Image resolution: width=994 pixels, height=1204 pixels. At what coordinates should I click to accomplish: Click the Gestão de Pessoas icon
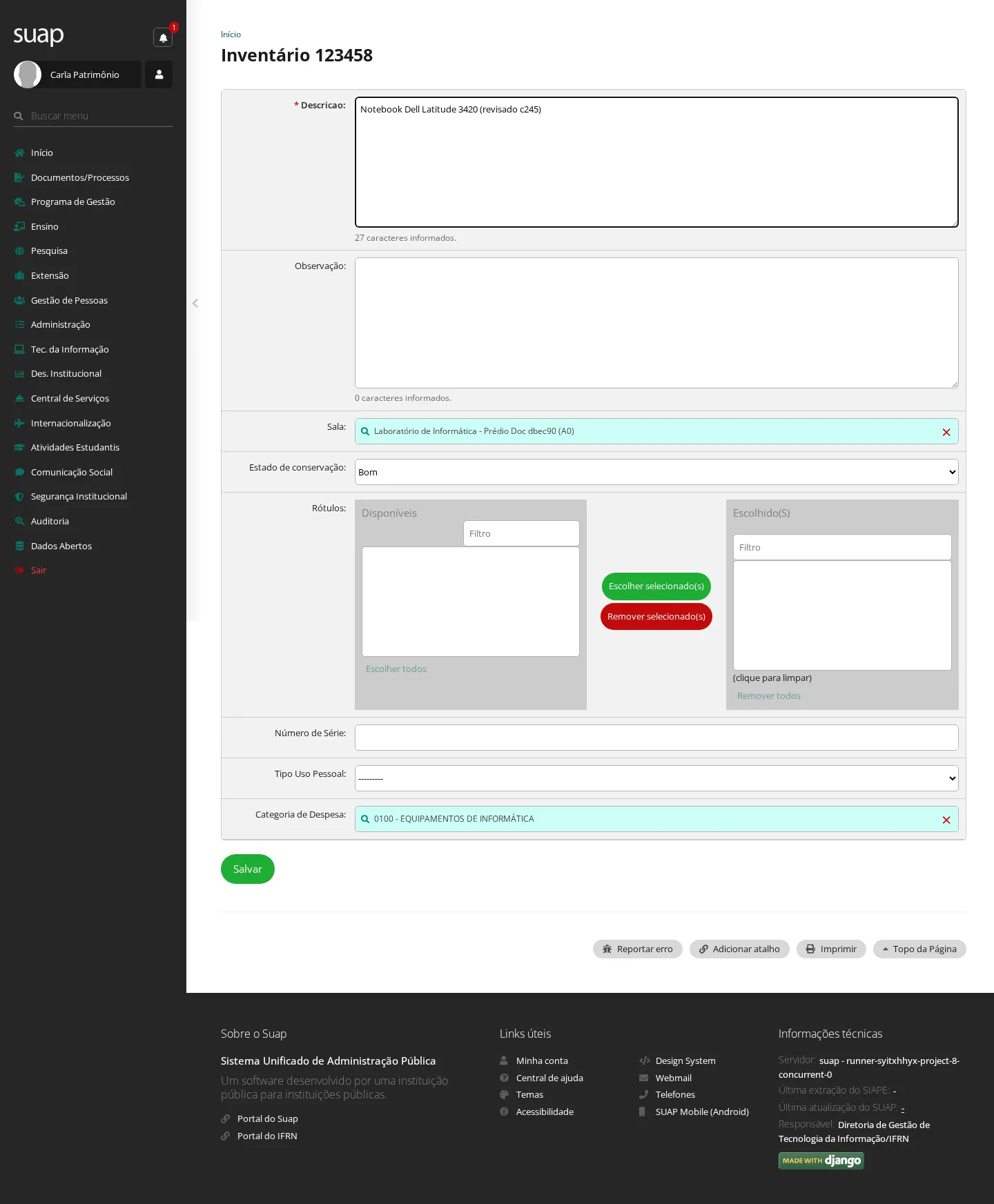(x=19, y=300)
